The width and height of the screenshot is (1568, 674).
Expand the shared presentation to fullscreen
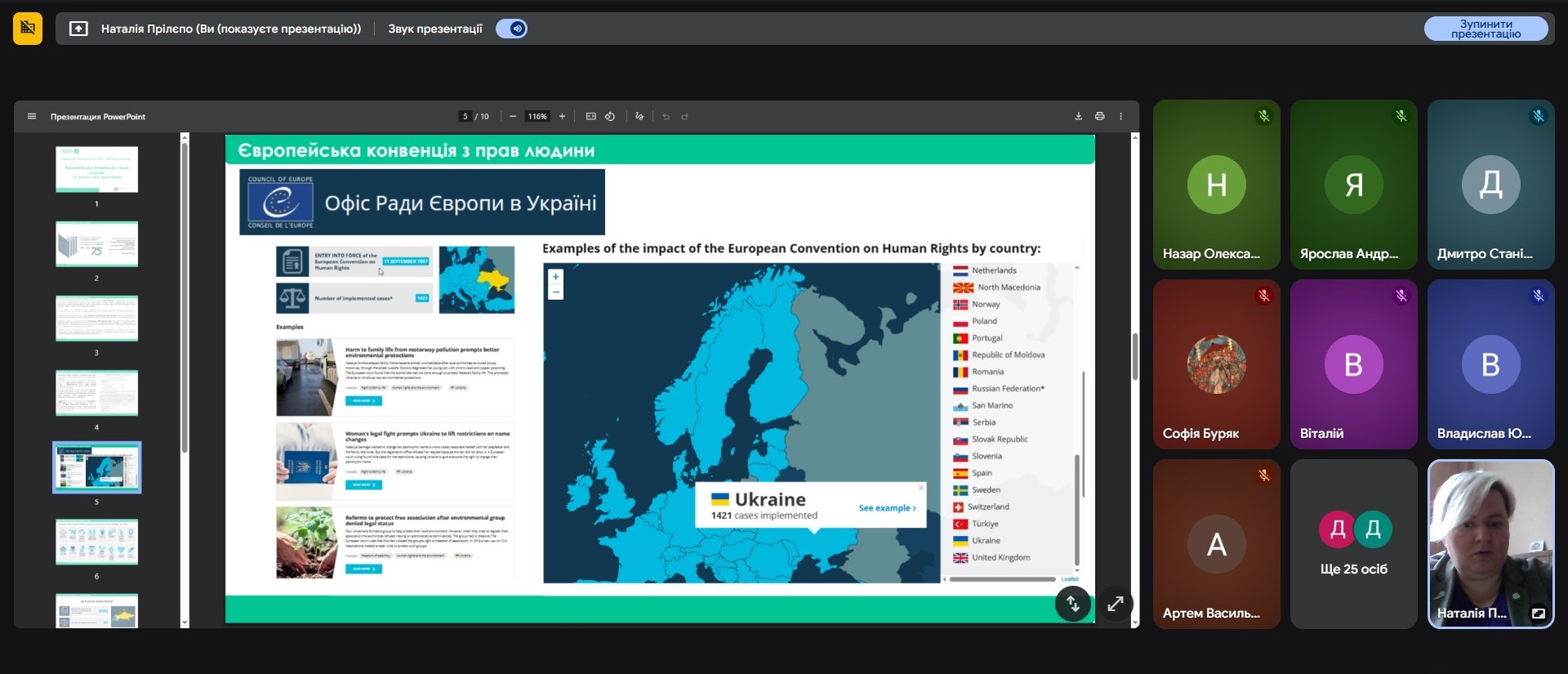point(1115,605)
